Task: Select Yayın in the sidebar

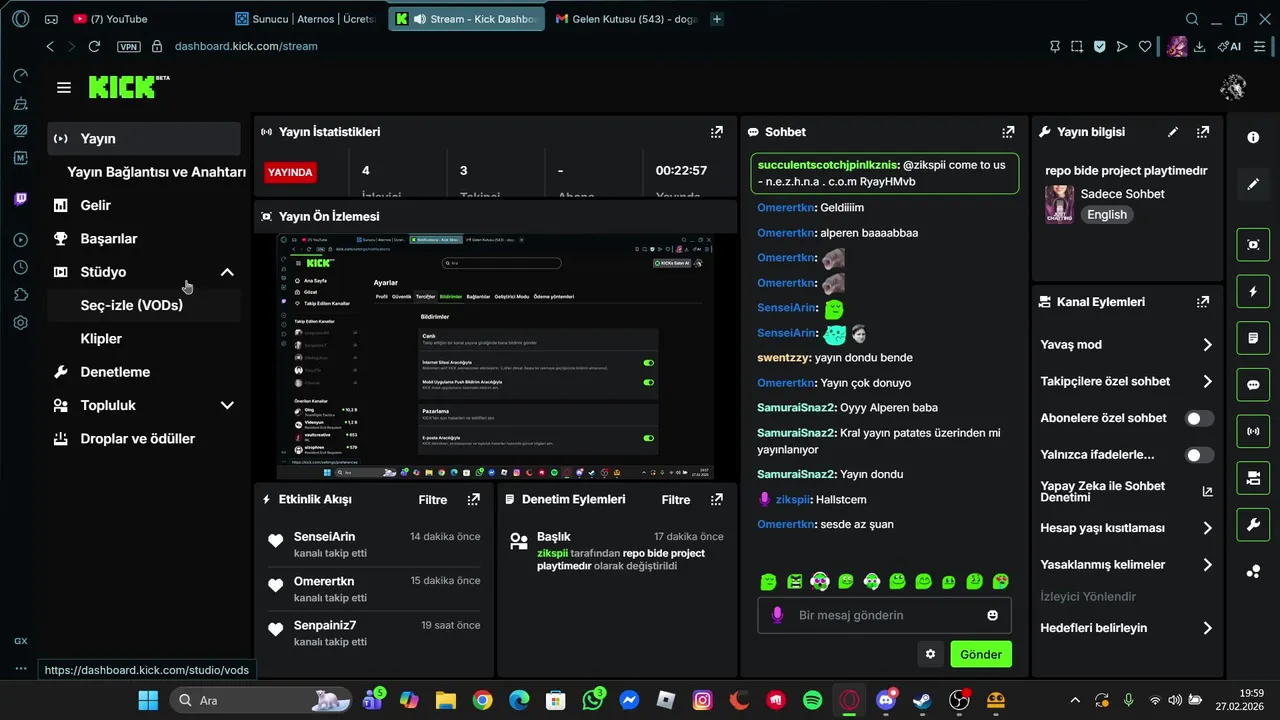Action: 144,139
